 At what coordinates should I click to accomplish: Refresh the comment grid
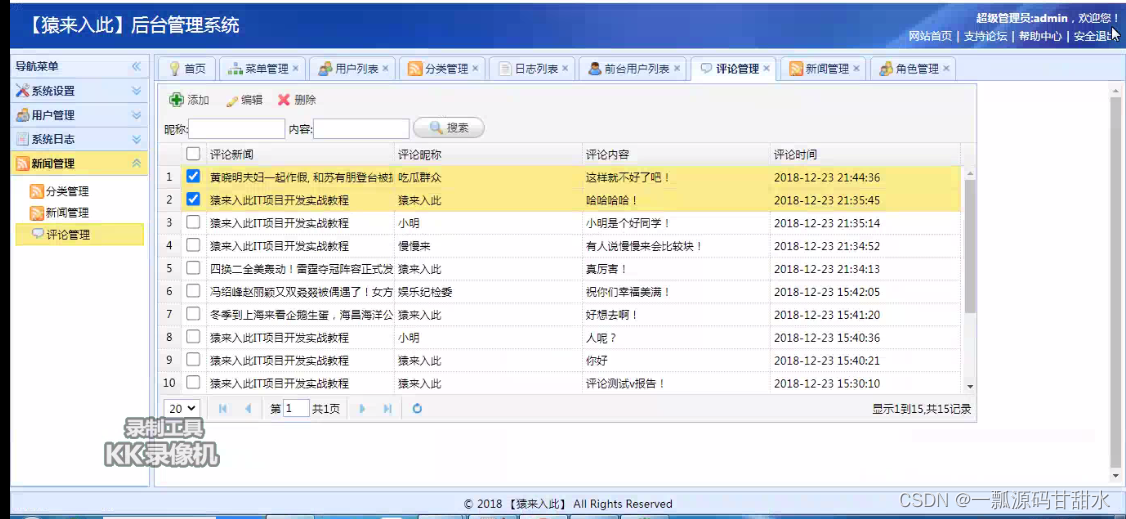tap(417, 408)
